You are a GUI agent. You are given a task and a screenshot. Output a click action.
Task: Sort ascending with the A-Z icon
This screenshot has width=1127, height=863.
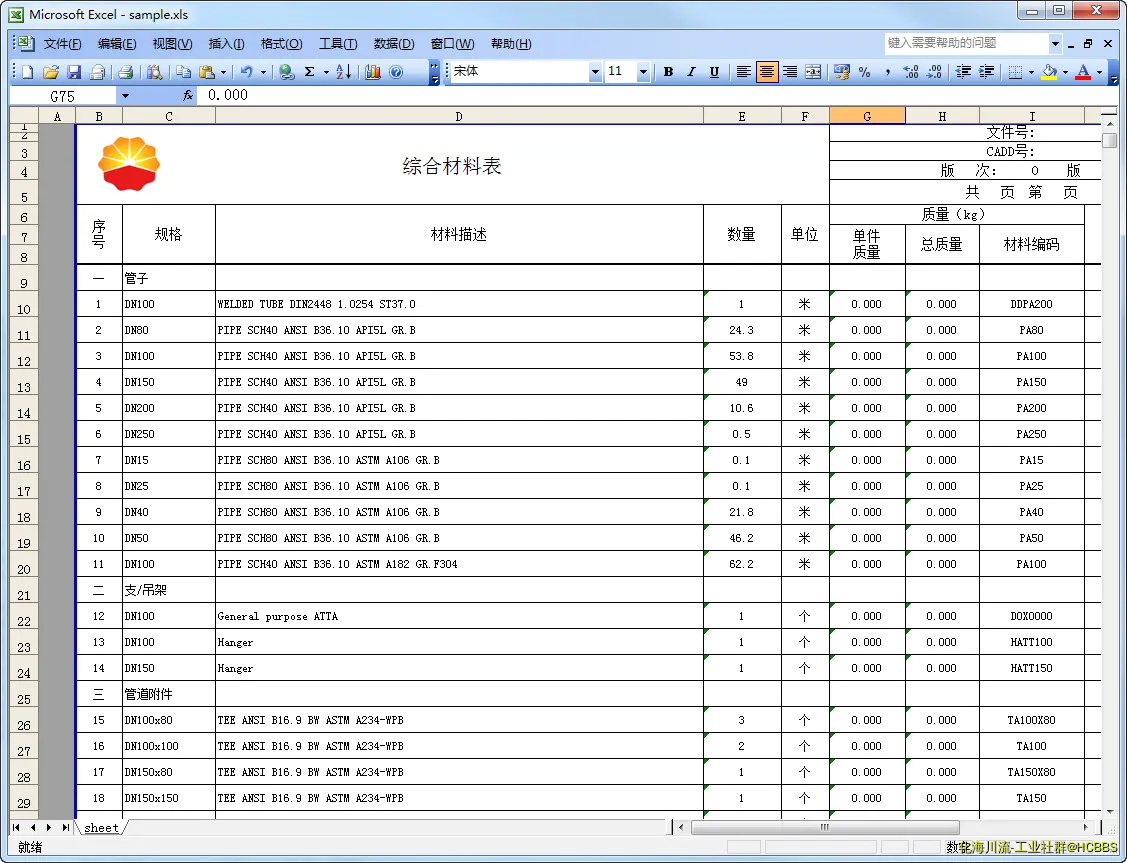click(x=344, y=72)
